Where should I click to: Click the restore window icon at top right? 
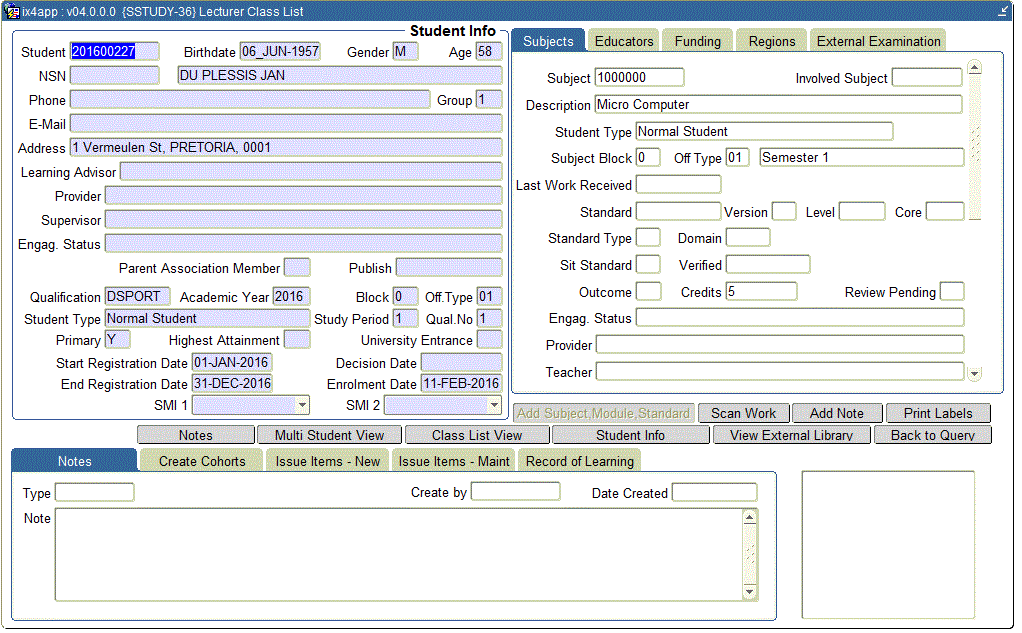pos(1003,12)
